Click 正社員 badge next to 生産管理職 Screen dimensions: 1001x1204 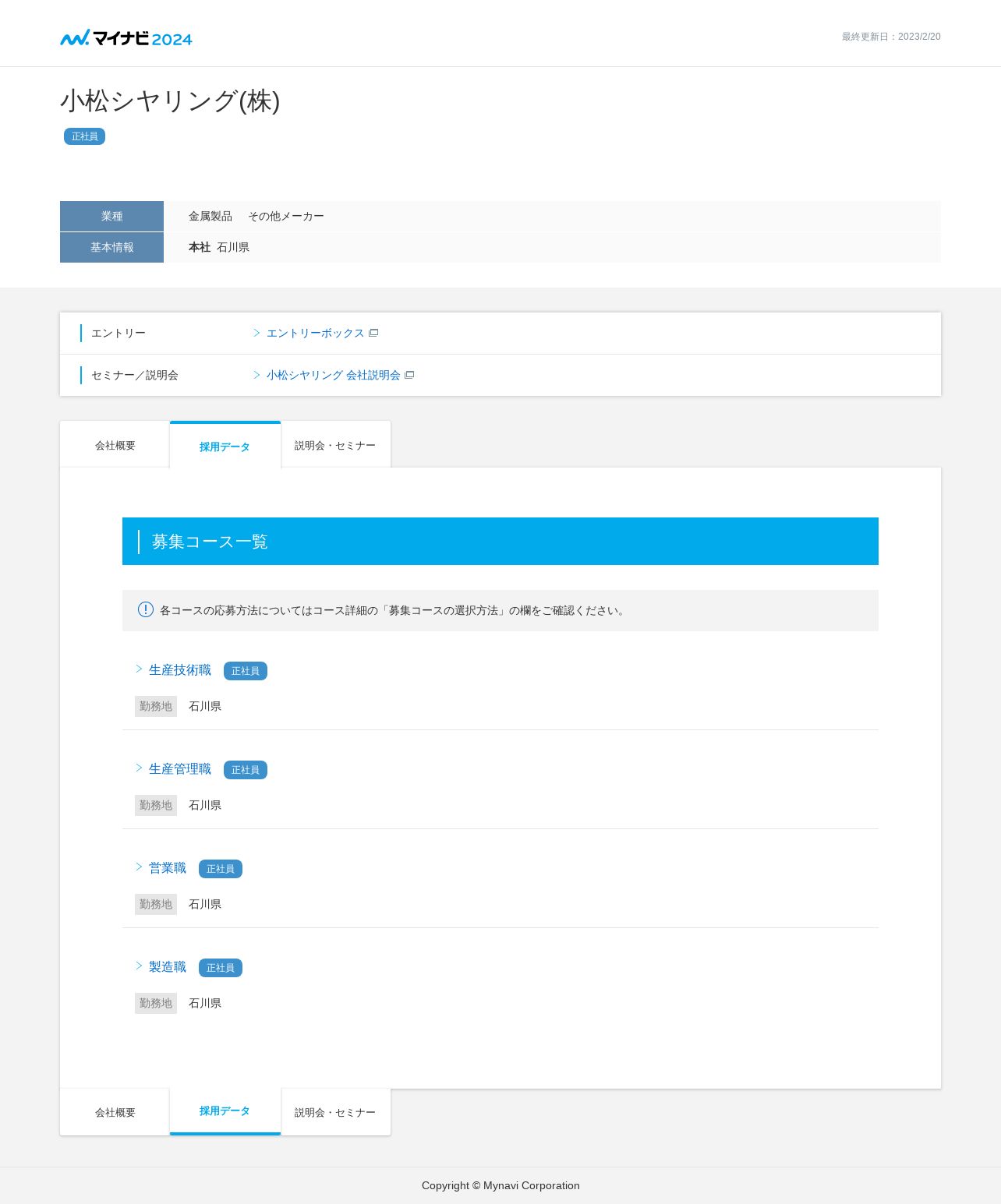coord(246,770)
